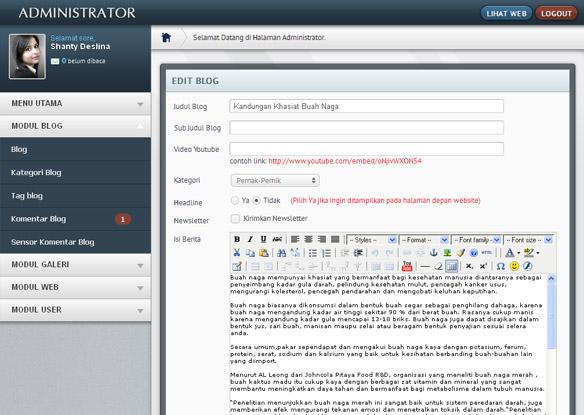Viewport: 584px width, 415px height.
Task: Select the Ya headline radio button
Action: pyautogui.click(x=235, y=200)
